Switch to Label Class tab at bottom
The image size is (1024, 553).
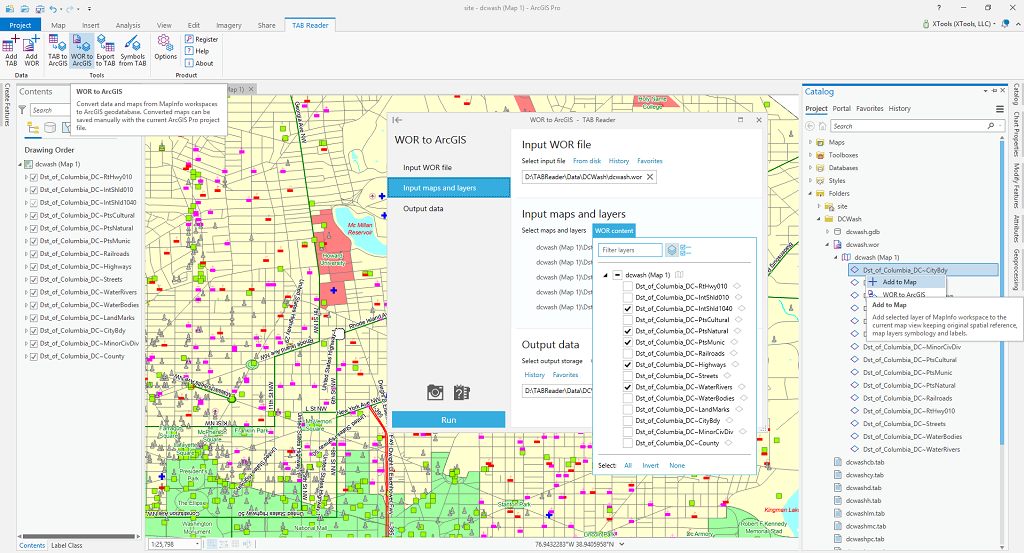(x=67, y=545)
